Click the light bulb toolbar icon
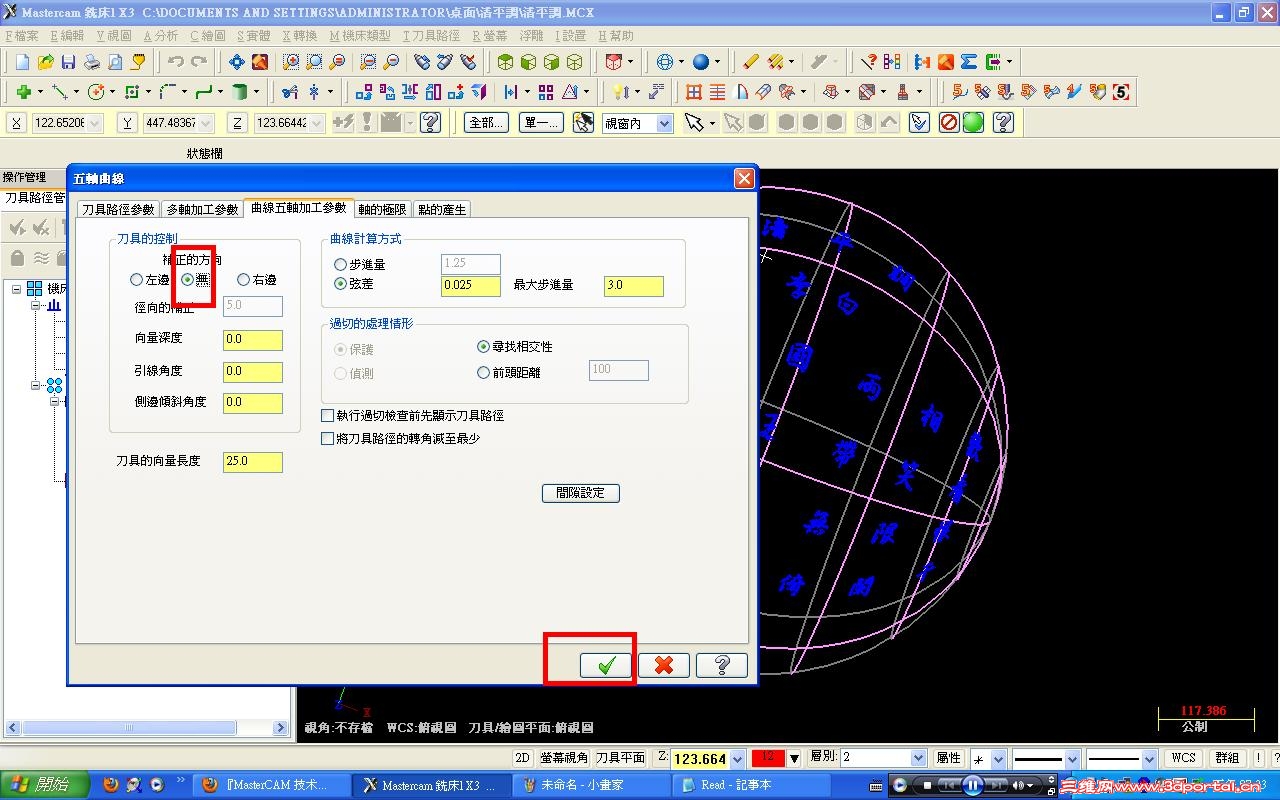 pyautogui.click(x=620, y=92)
